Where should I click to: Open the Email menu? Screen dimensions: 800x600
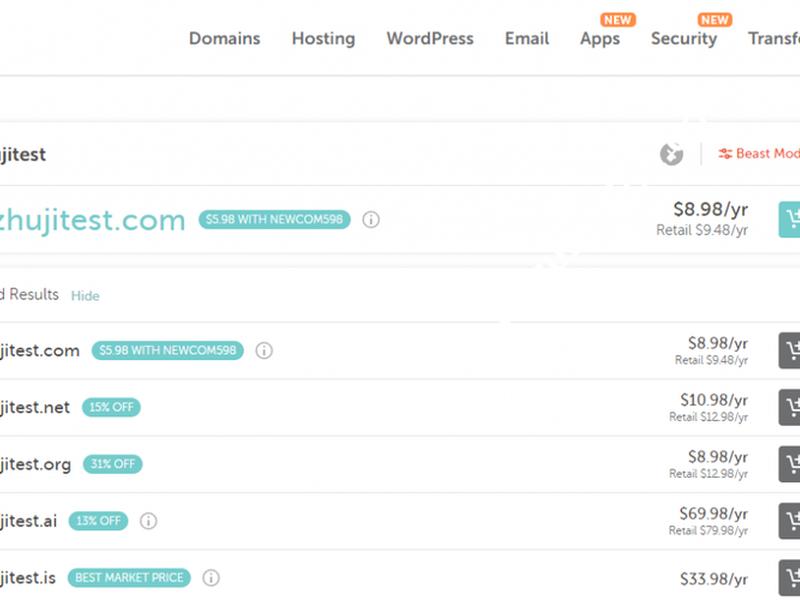click(x=527, y=38)
